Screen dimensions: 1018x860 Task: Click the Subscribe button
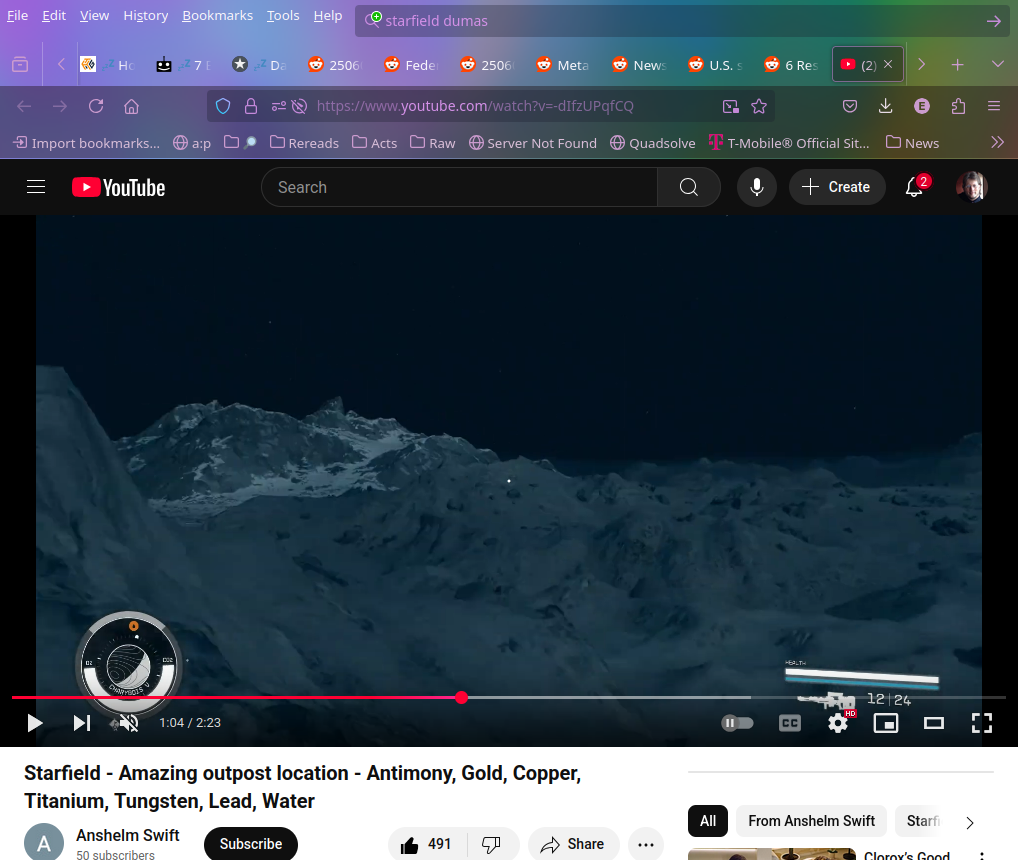pyautogui.click(x=251, y=844)
